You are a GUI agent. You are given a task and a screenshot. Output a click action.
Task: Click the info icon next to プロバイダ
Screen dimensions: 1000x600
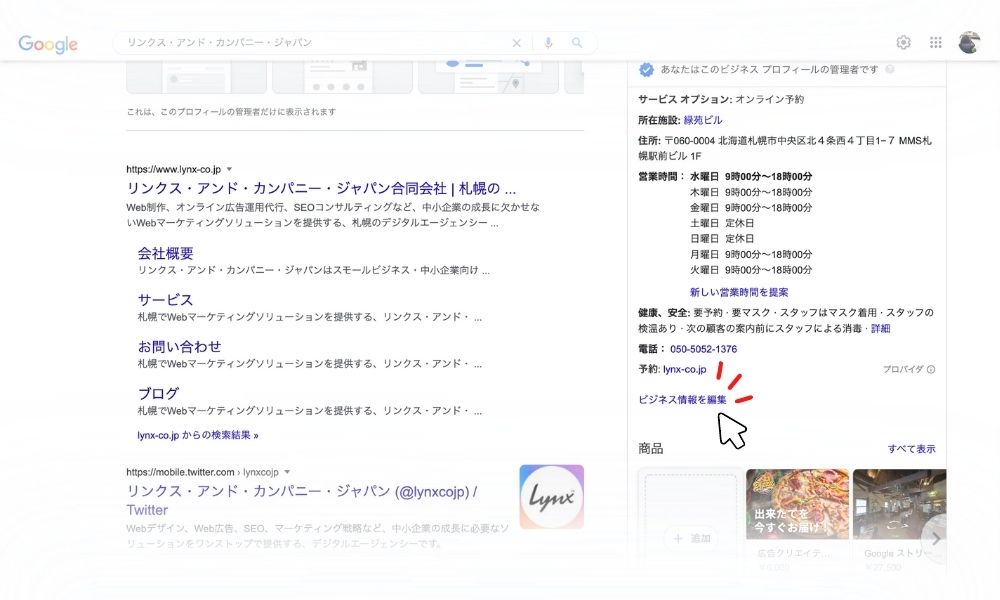931,369
